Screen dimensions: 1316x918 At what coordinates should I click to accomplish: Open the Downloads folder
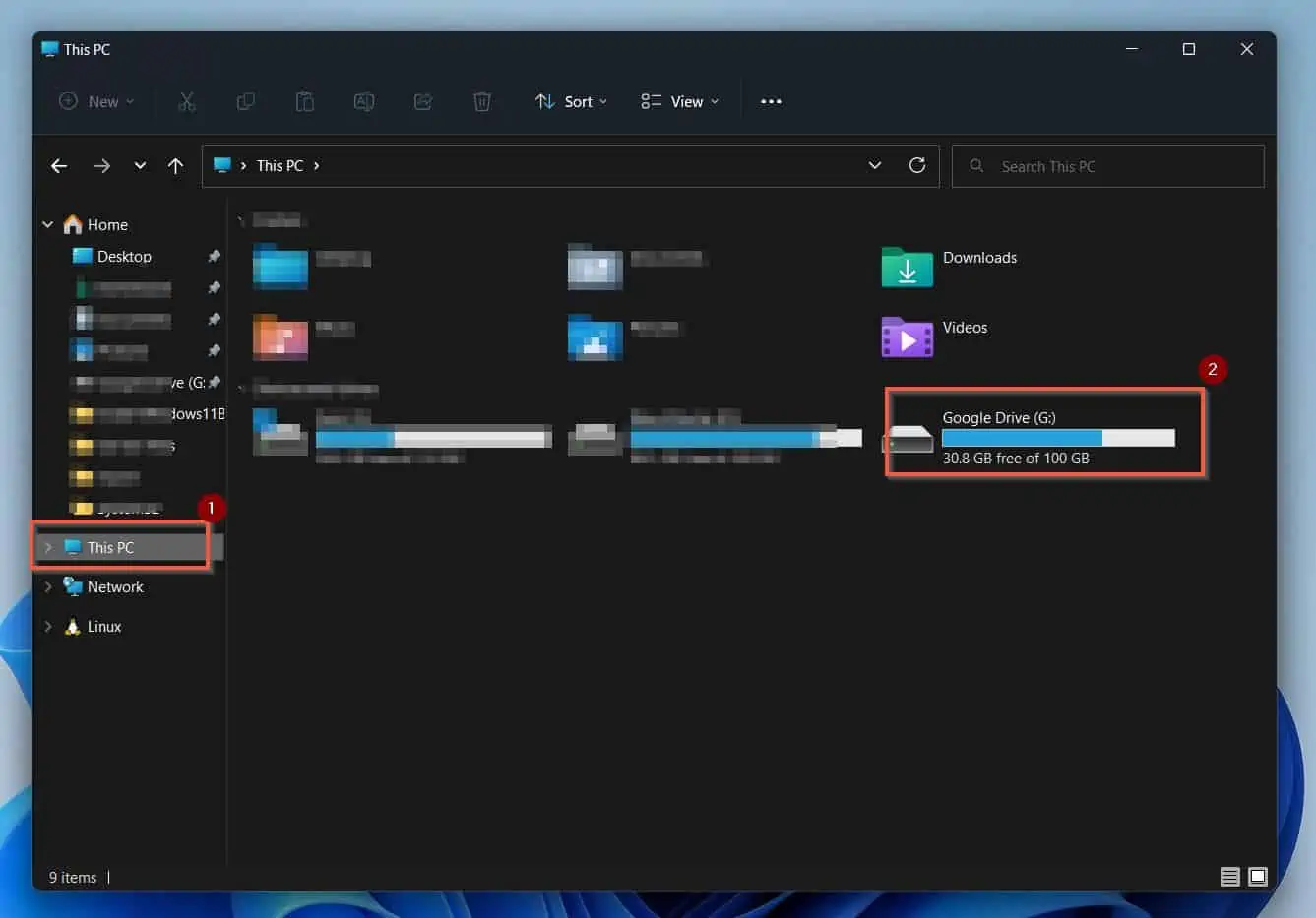(950, 267)
